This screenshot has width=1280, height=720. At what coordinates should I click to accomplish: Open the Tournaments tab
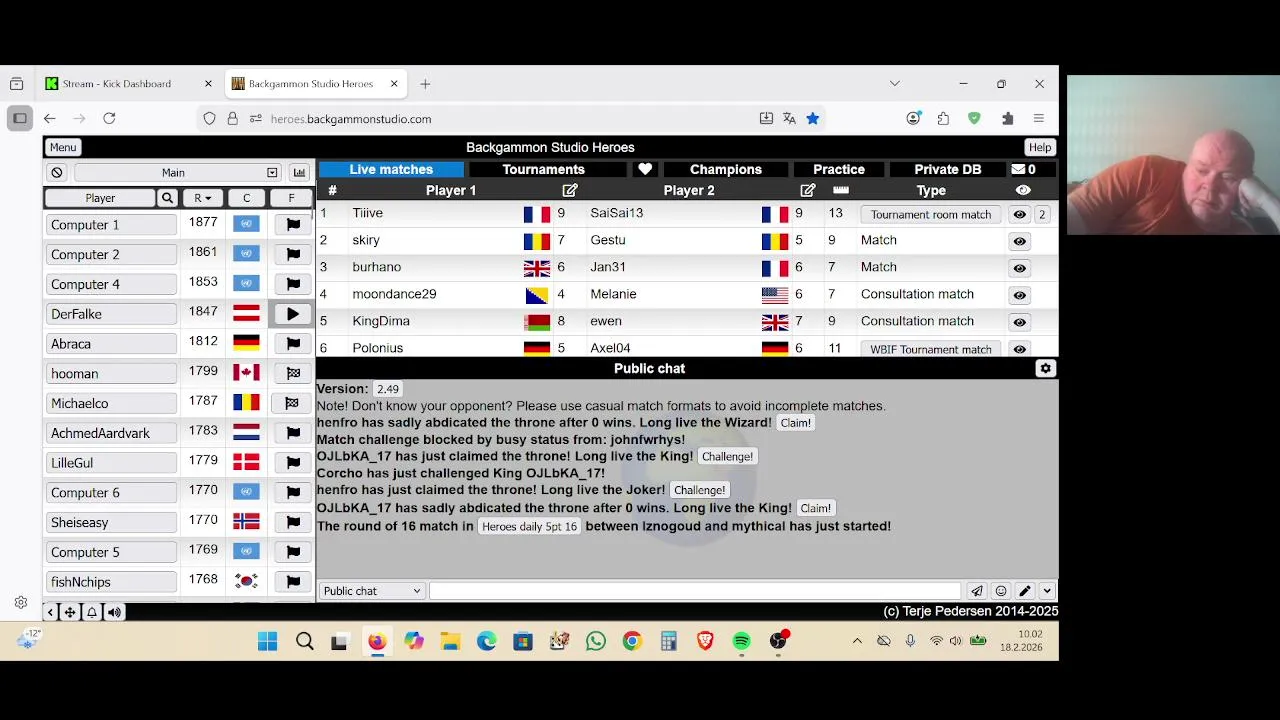(543, 169)
